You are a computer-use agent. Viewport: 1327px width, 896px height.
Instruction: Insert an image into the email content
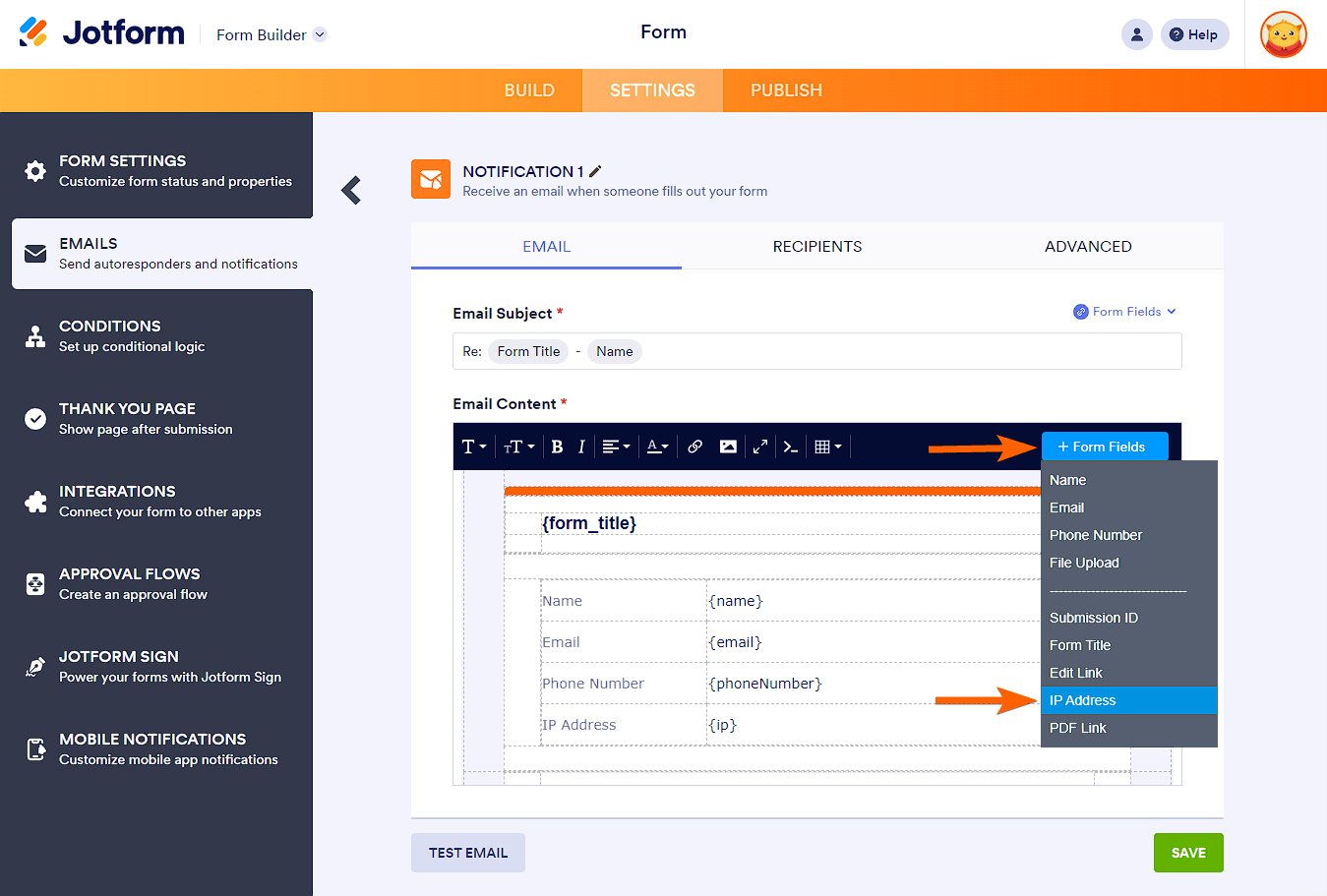[x=727, y=446]
